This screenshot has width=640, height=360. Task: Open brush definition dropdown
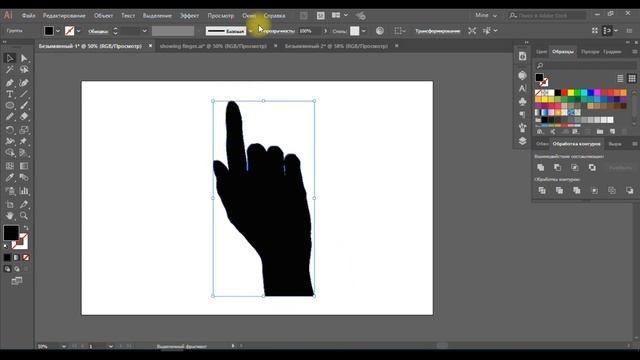coord(250,31)
